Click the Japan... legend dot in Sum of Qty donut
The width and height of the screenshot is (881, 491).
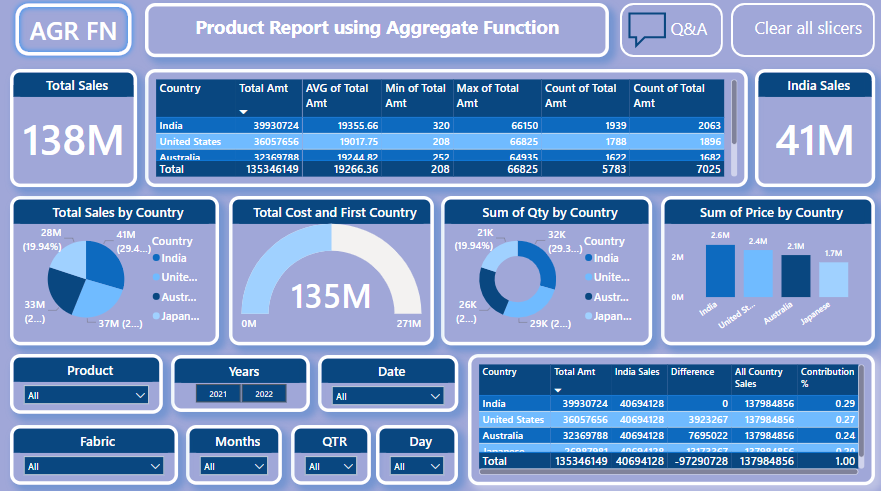point(588,316)
